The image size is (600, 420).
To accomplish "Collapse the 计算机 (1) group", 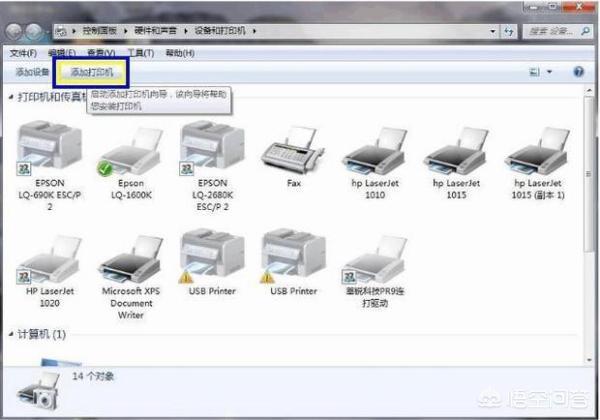I will point(11,334).
